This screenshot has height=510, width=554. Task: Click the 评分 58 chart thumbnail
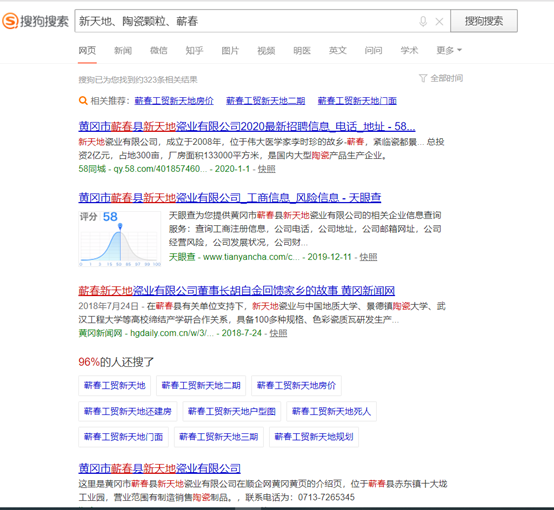point(120,239)
